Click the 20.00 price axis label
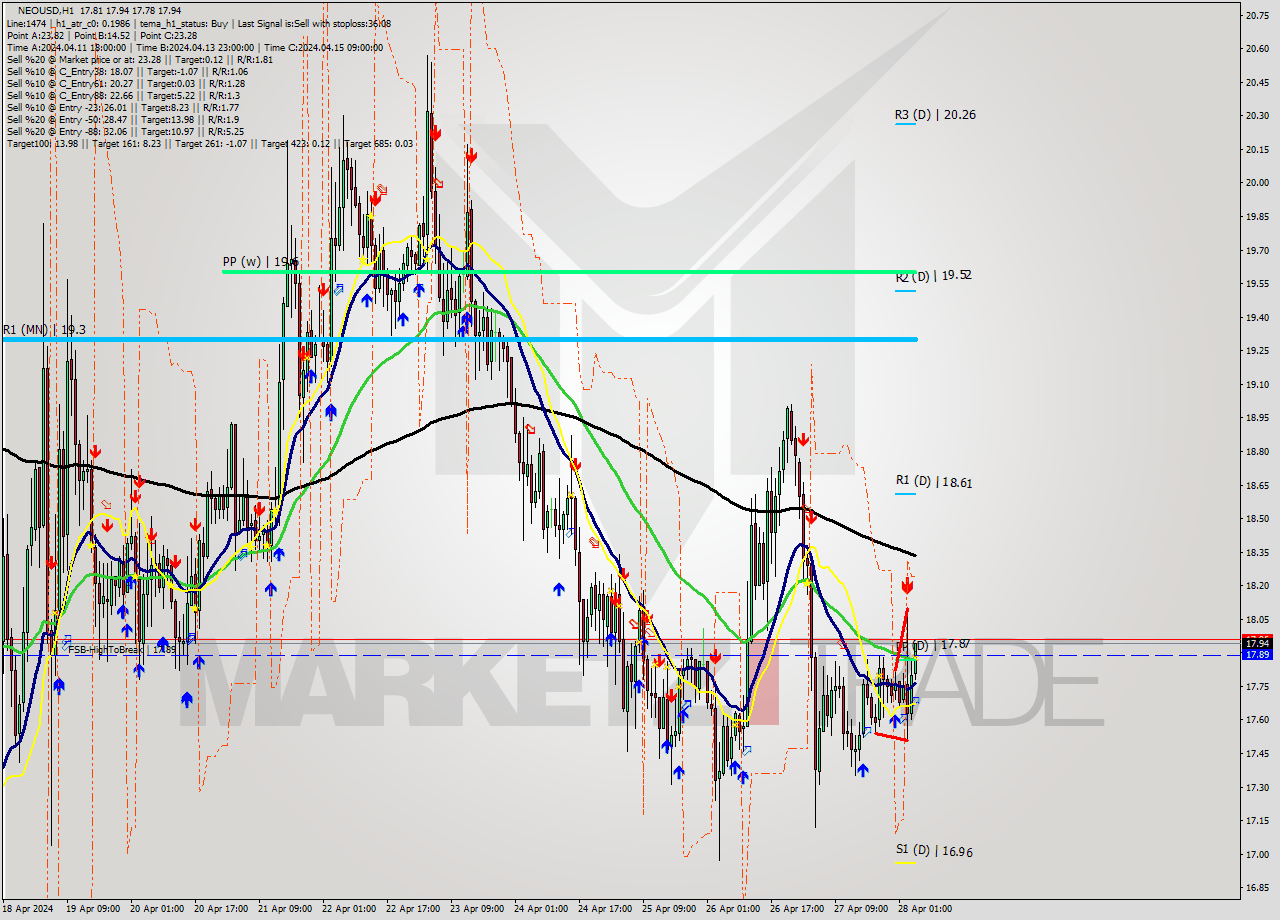Image resolution: width=1280 pixels, height=920 pixels. 1257,183
